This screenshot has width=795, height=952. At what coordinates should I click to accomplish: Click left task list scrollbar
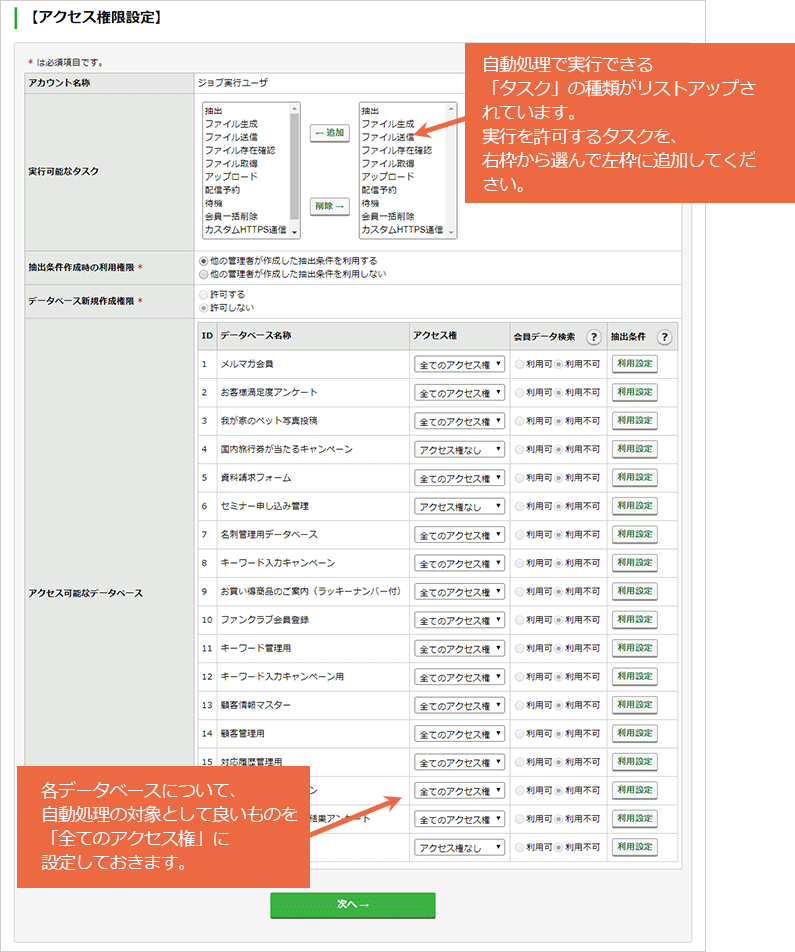pos(295,165)
